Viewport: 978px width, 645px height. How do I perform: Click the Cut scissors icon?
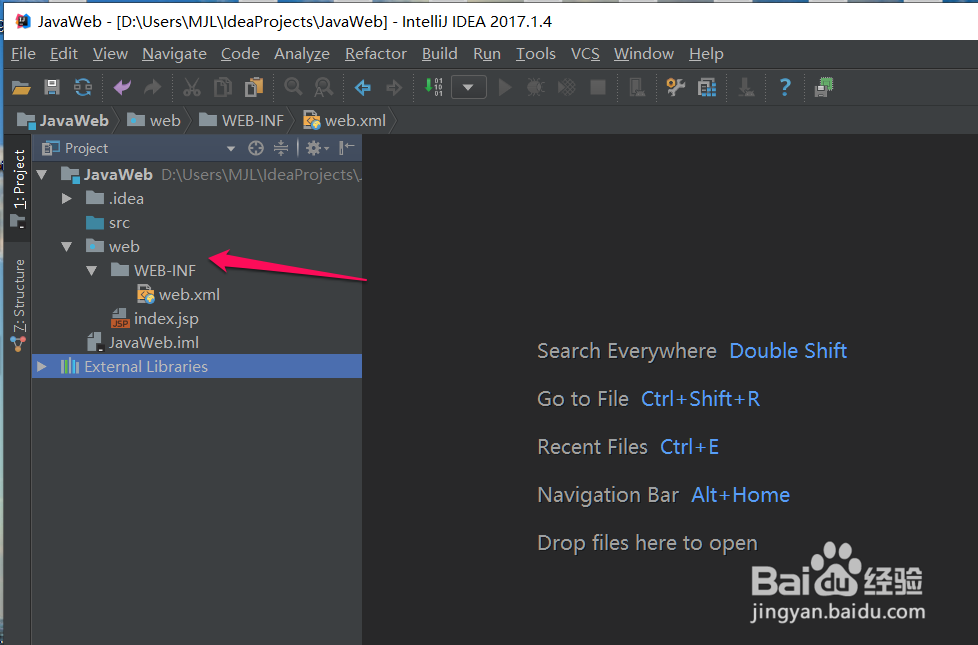pos(191,87)
